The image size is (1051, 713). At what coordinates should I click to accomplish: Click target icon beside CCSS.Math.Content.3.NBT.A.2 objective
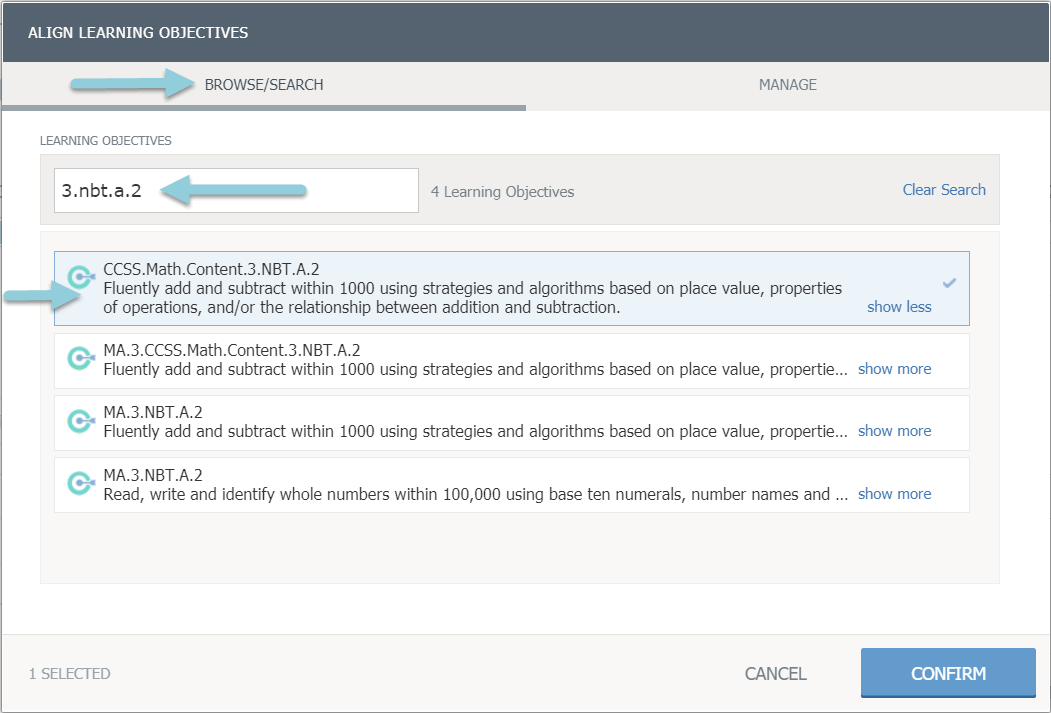click(80, 277)
